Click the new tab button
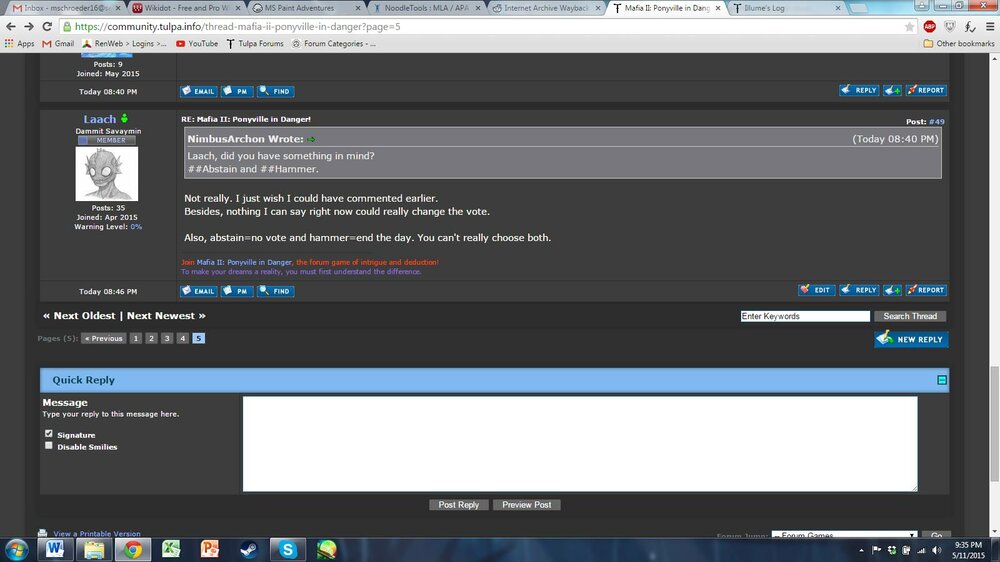 tap(859, 8)
